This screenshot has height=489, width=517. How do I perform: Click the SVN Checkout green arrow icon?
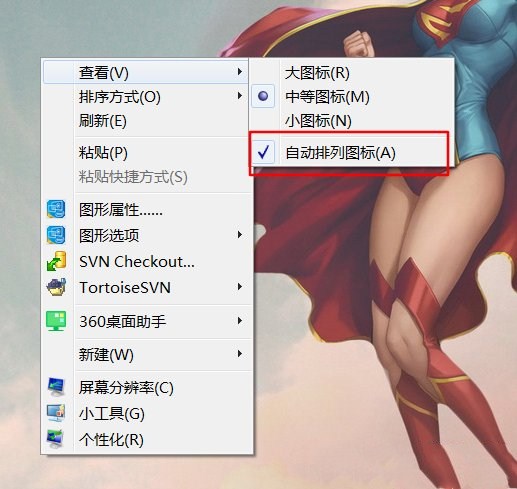(x=56, y=261)
